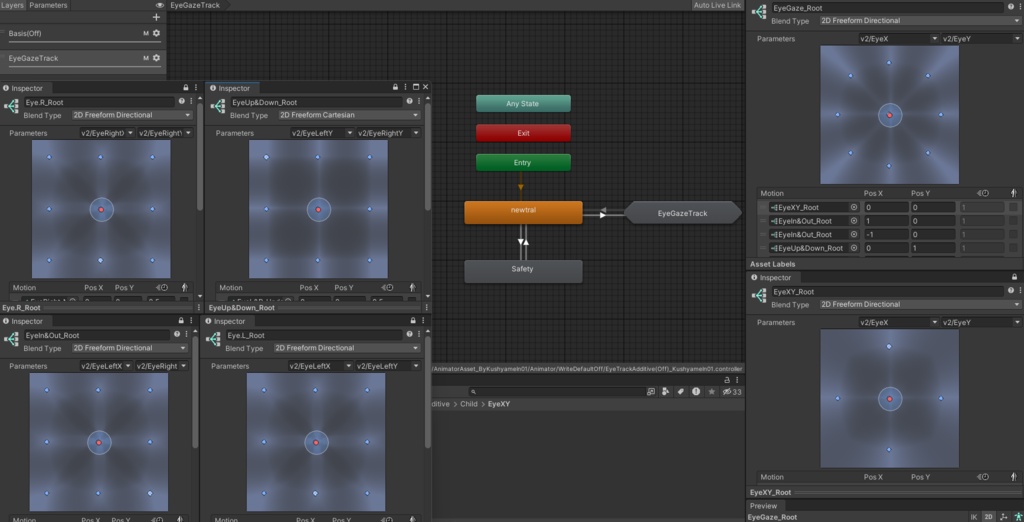
Task: Open settings gear for EyeGazeTrack layer
Action: pos(156,59)
